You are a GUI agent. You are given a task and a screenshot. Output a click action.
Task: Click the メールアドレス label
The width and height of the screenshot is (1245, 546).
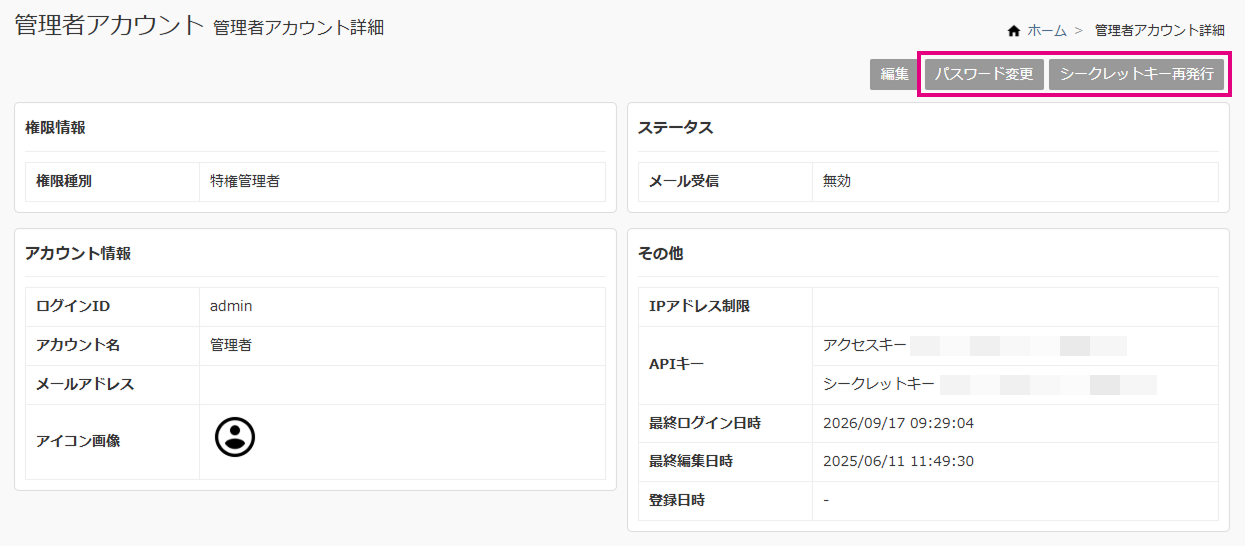(85, 384)
